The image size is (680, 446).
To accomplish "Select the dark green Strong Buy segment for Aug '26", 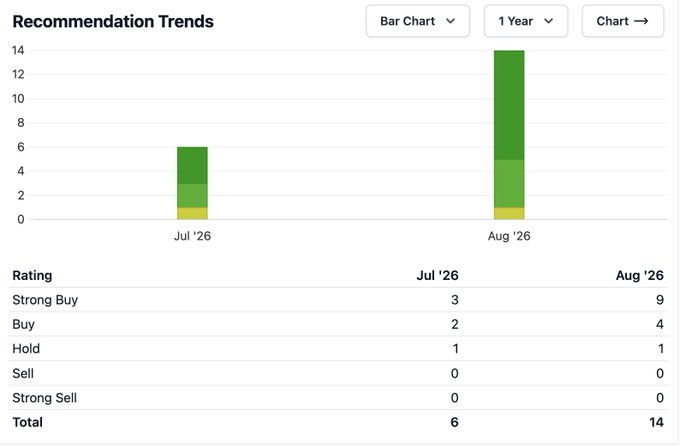I will tap(509, 105).
